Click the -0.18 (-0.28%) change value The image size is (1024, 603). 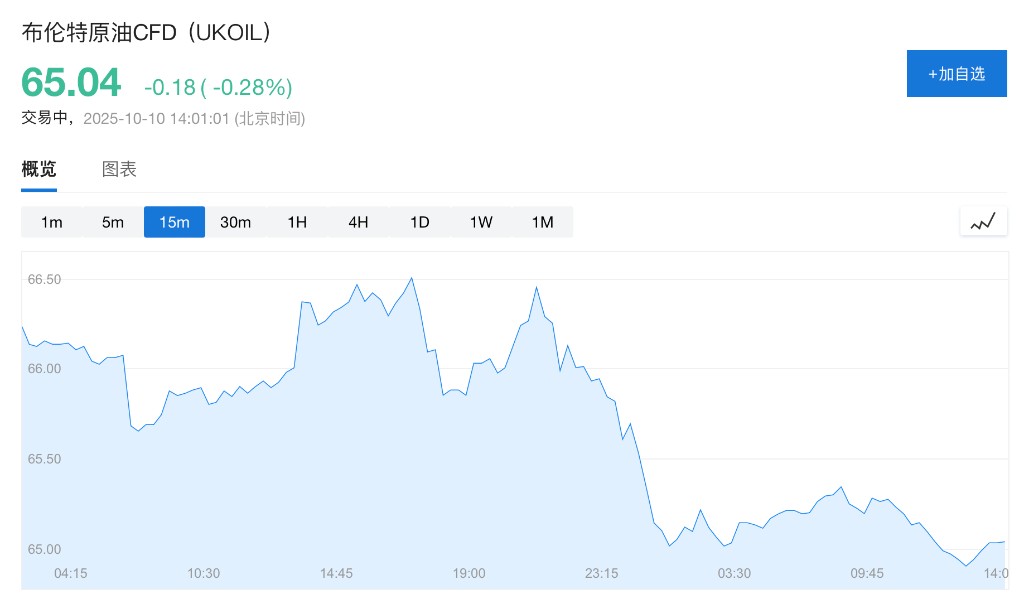tap(218, 87)
